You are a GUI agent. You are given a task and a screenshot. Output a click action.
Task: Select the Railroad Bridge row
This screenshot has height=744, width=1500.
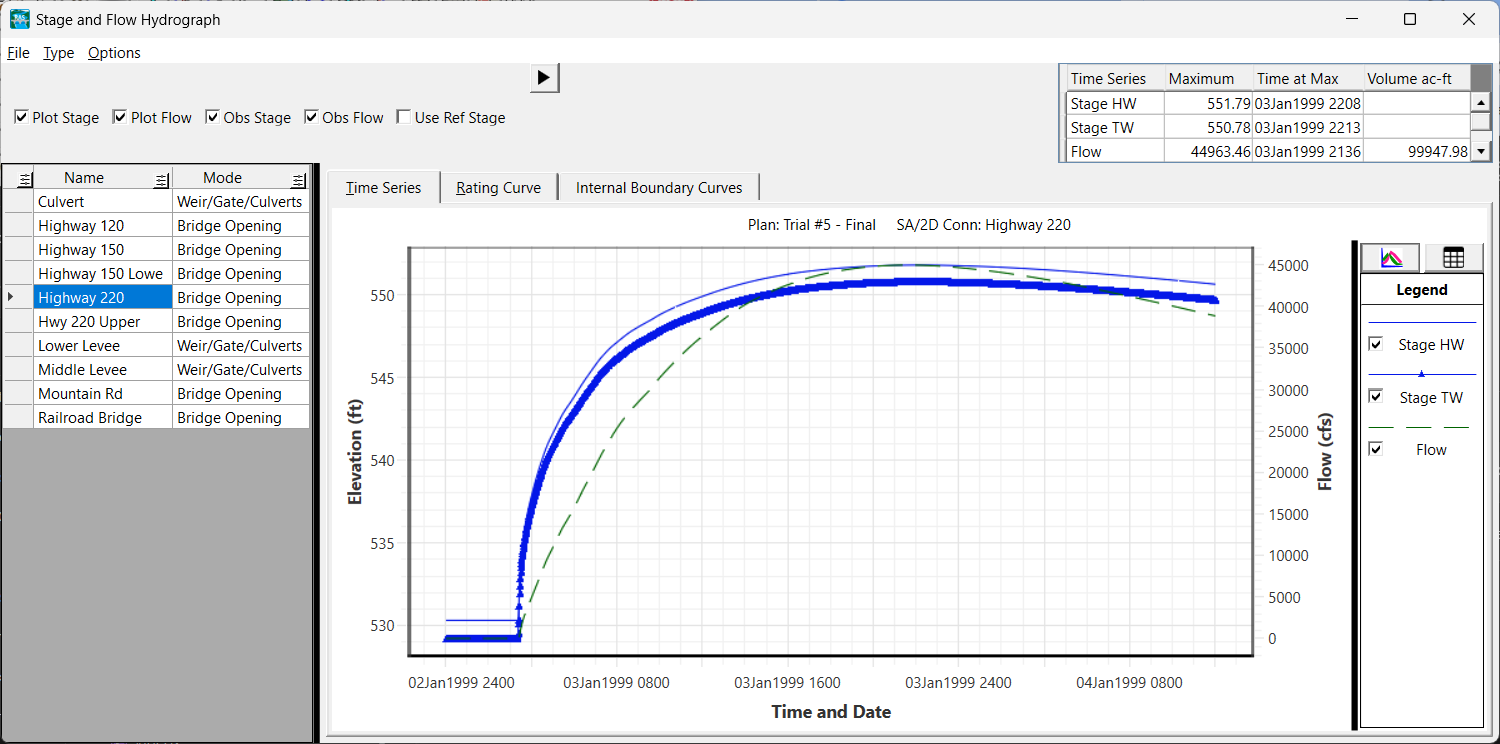90,418
